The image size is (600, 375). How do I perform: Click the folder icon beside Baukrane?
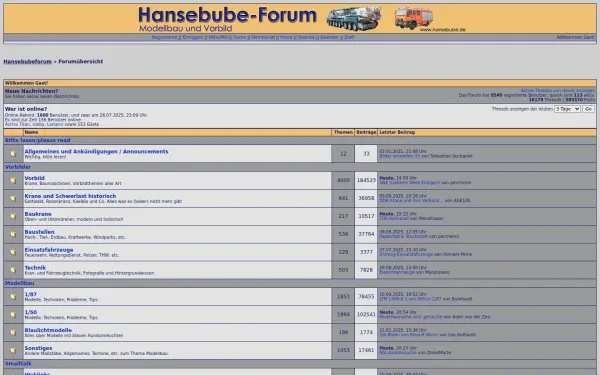[13, 216]
